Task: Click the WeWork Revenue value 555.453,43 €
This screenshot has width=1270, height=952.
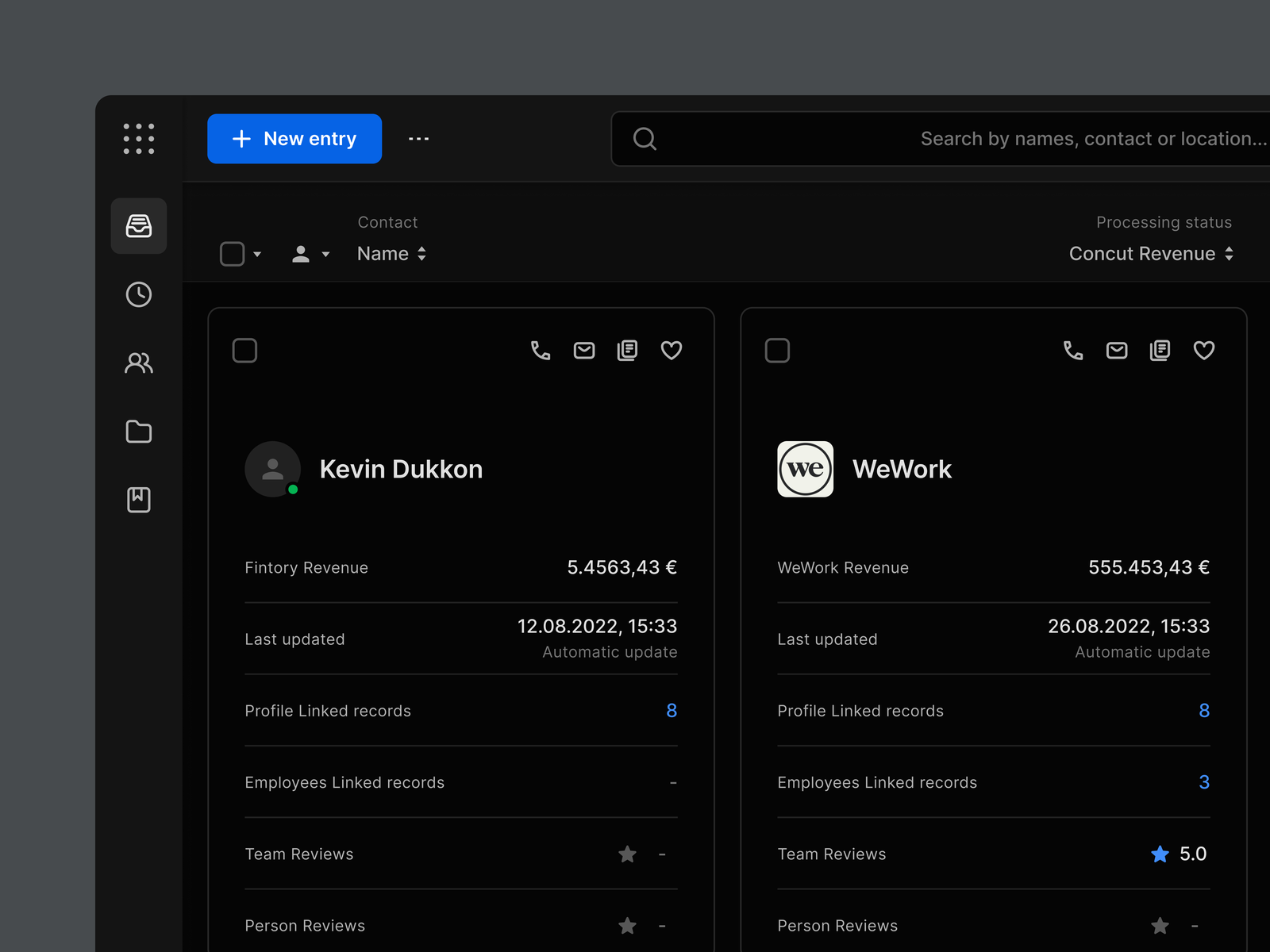Action: tap(1149, 567)
